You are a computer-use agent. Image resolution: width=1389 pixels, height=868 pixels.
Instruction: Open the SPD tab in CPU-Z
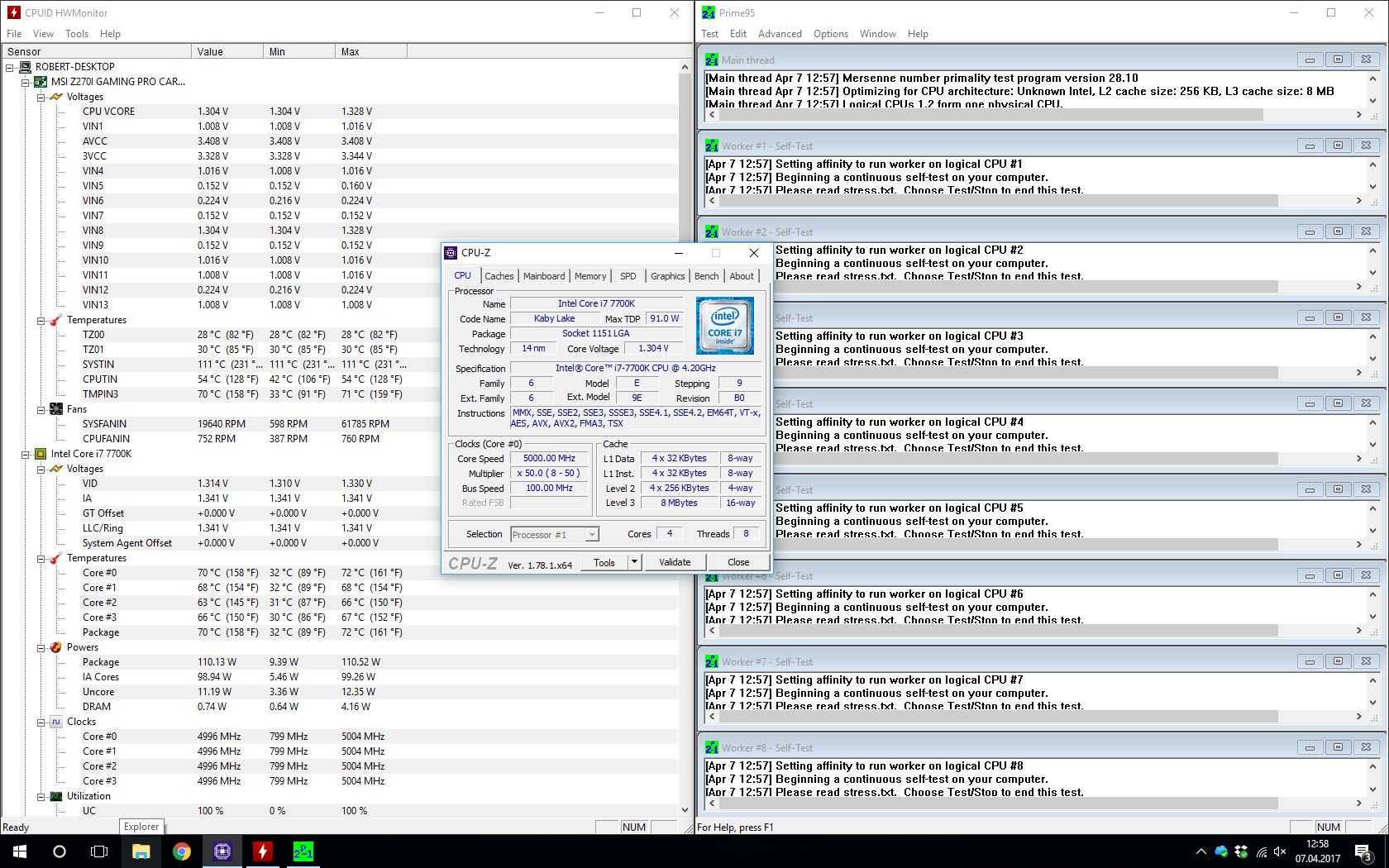pyautogui.click(x=628, y=276)
